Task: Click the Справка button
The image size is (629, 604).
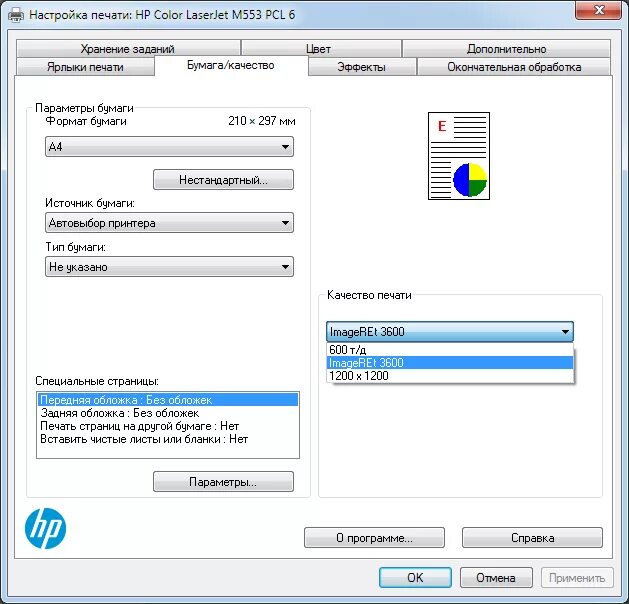Action: (532, 537)
